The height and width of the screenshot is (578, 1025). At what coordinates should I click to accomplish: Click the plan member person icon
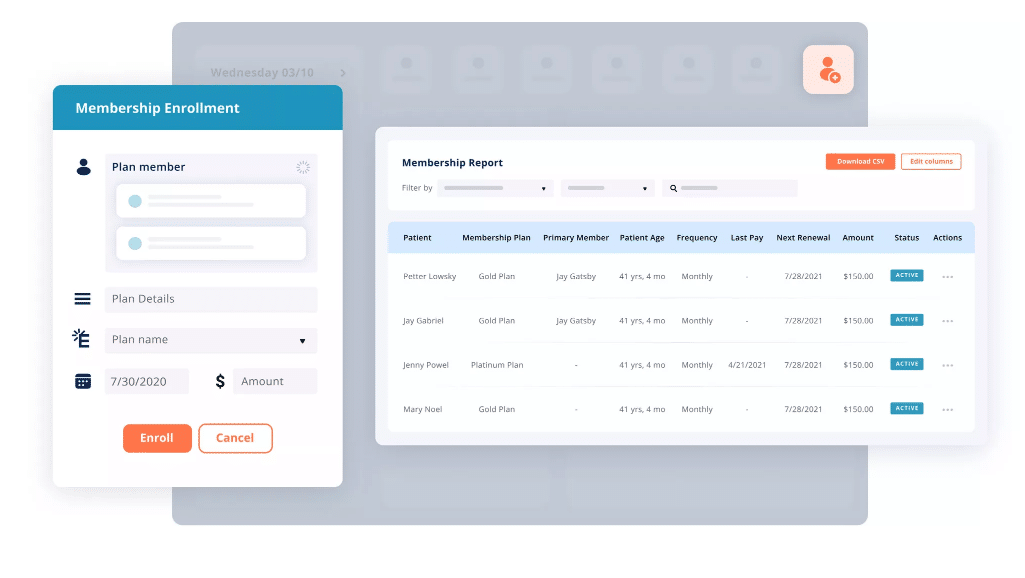pos(84,167)
